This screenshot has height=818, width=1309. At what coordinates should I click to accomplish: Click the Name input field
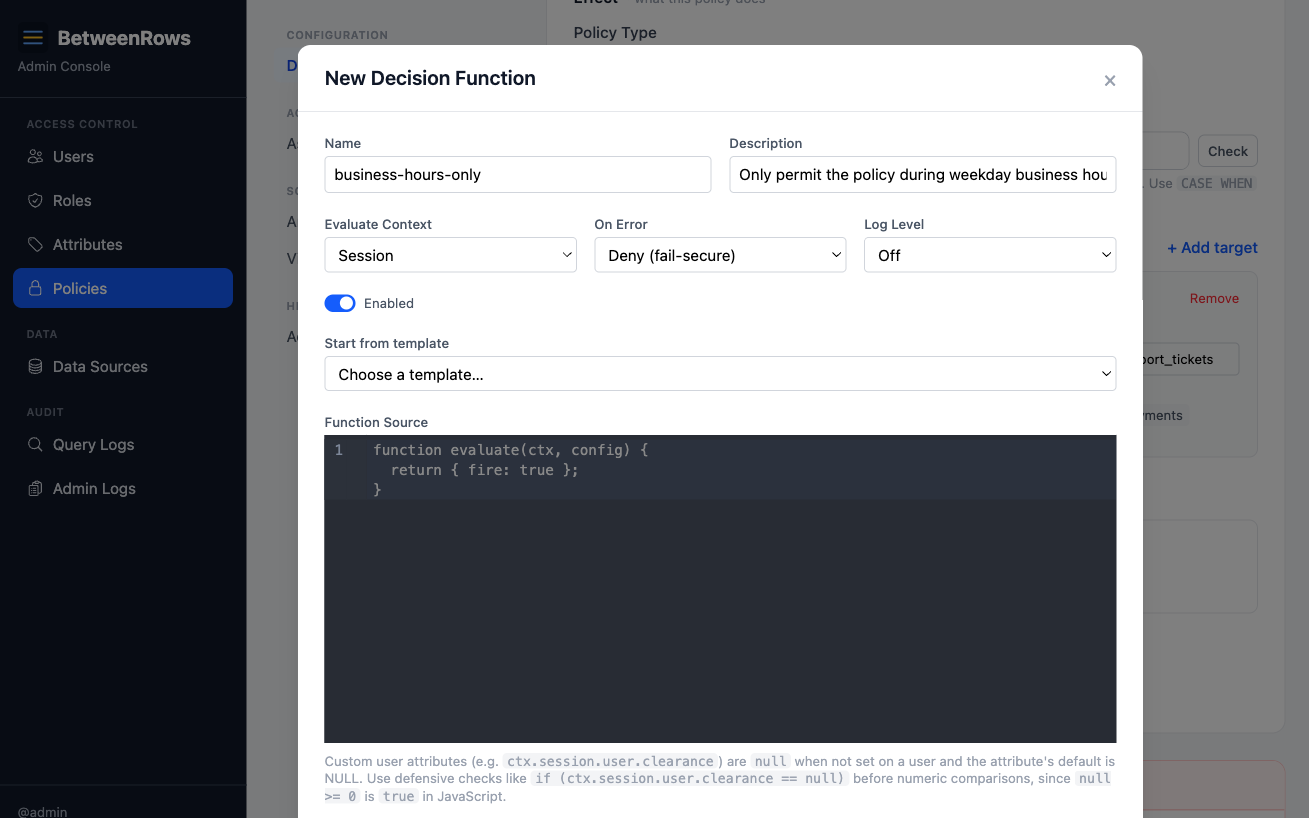(518, 174)
